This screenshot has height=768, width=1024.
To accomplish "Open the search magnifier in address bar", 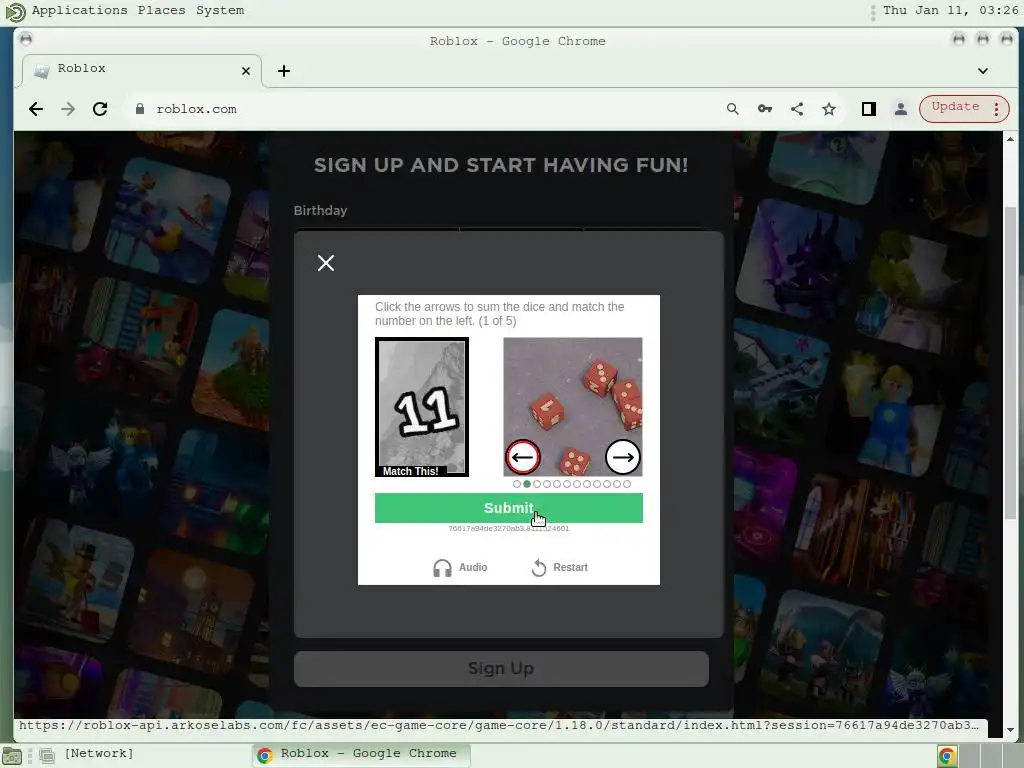I will click(x=733, y=109).
